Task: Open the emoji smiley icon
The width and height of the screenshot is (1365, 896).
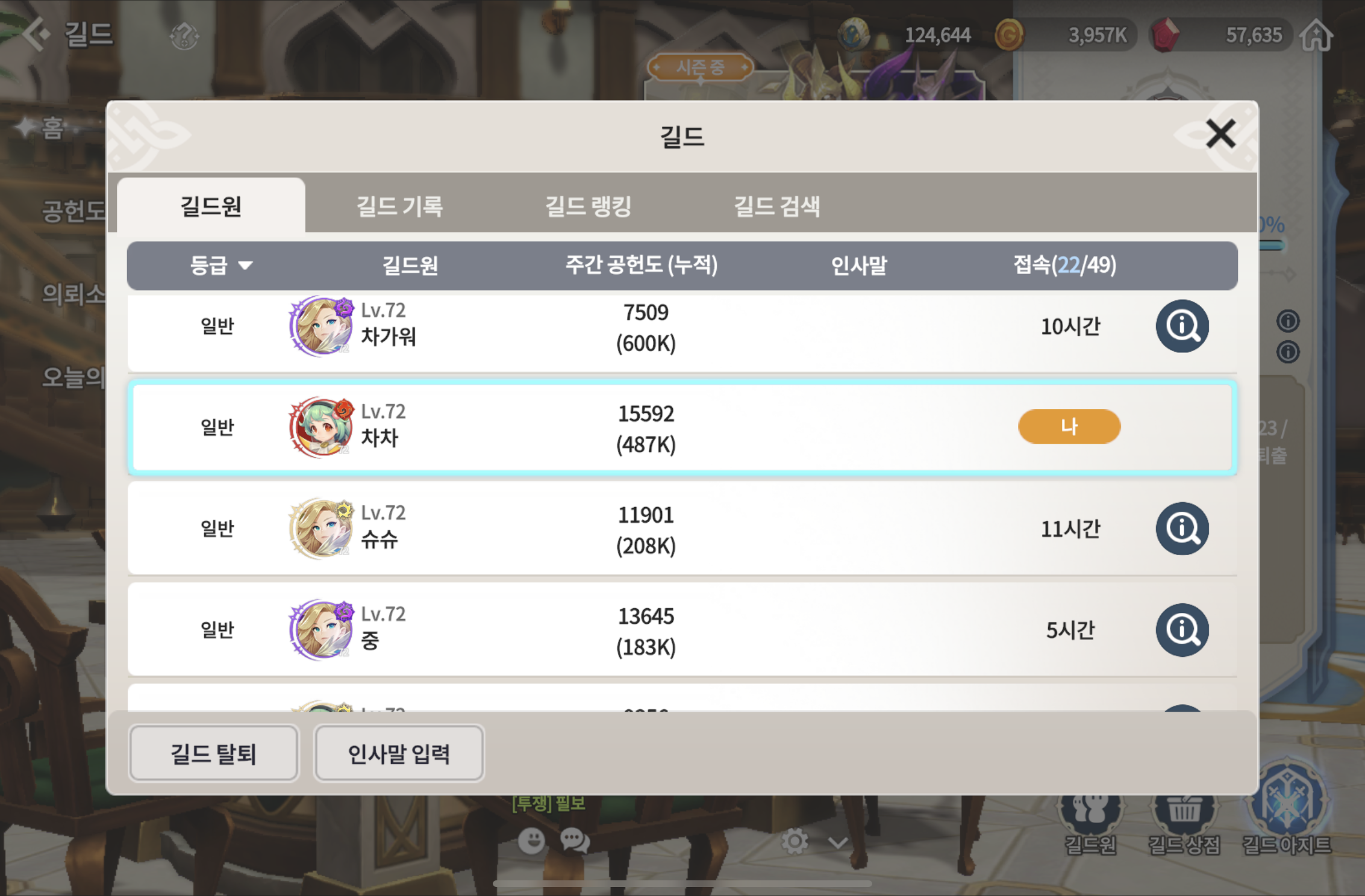Action: [531, 841]
